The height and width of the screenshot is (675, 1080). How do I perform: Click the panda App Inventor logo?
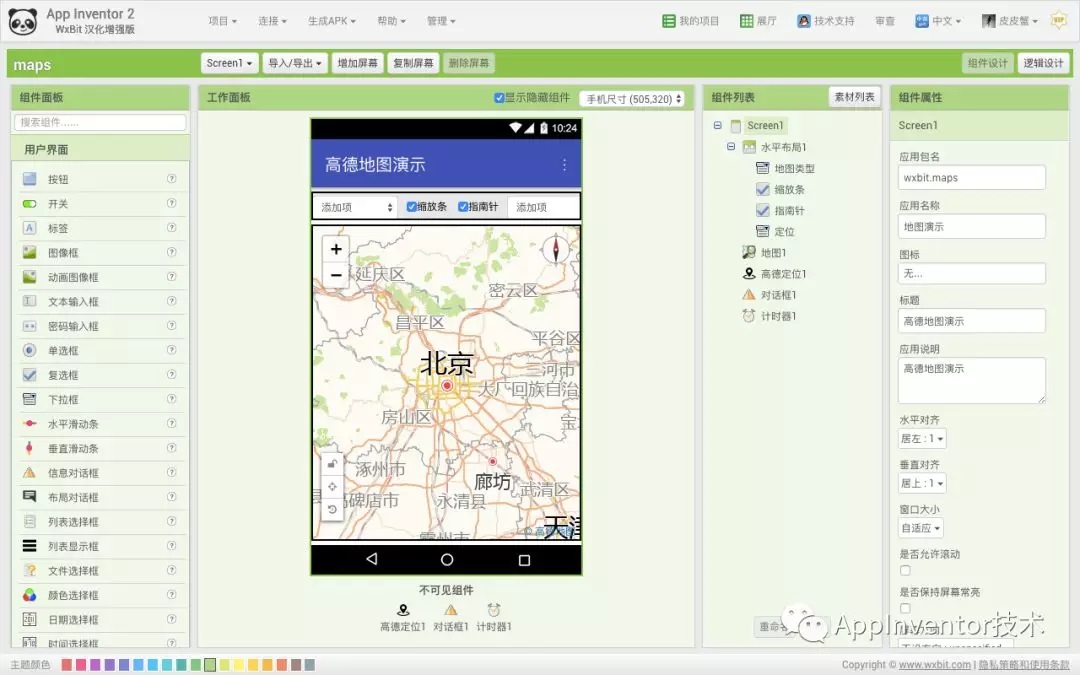23,21
